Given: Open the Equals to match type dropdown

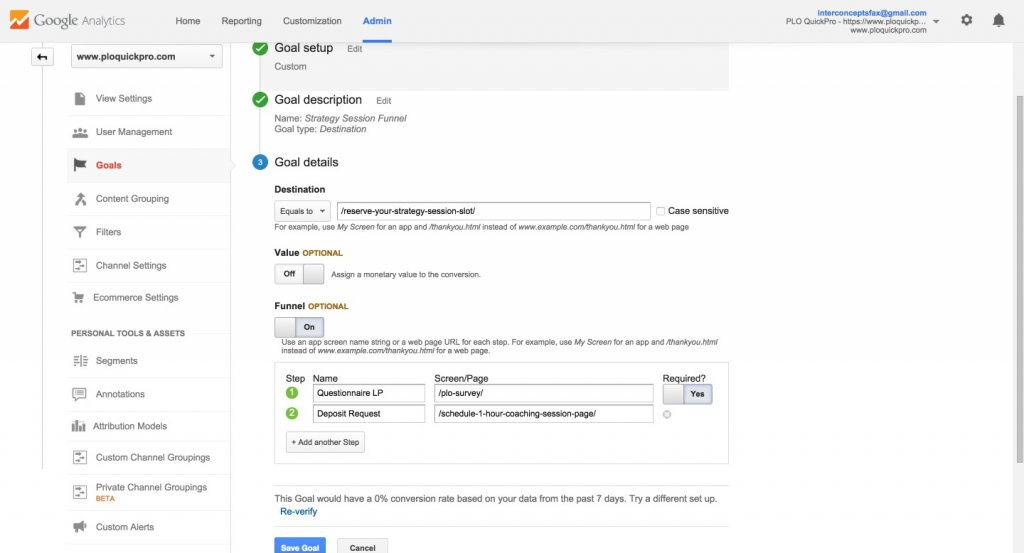Looking at the screenshot, I should coord(303,211).
